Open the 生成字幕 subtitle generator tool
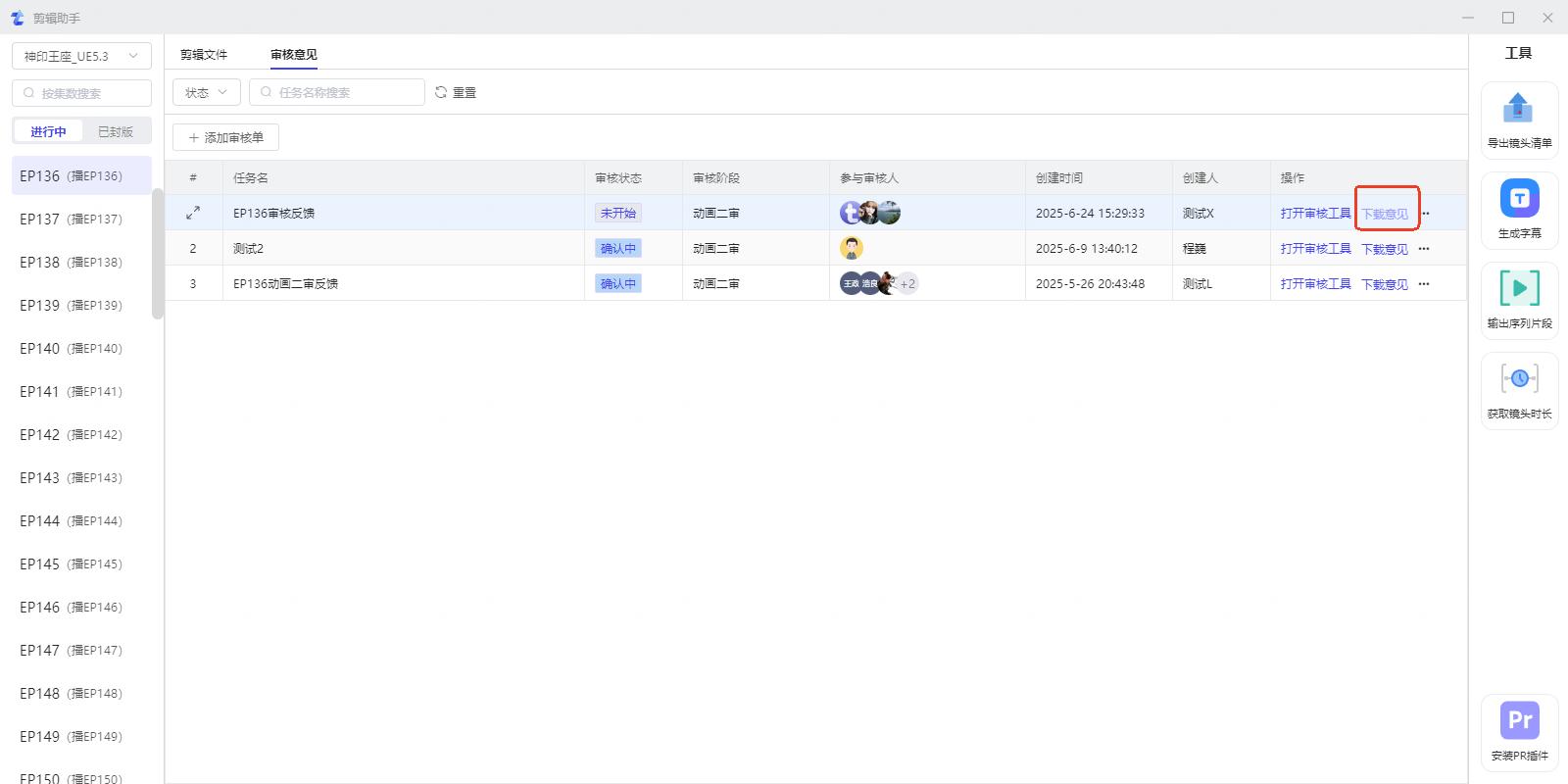Viewport: 1568px width, 784px height. tap(1519, 199)
